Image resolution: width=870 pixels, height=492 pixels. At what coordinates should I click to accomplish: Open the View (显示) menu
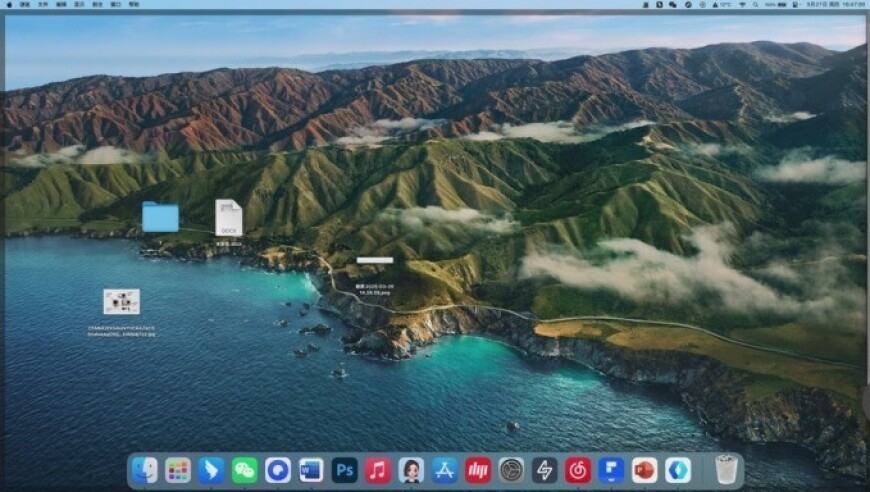(x=79, y=4)
